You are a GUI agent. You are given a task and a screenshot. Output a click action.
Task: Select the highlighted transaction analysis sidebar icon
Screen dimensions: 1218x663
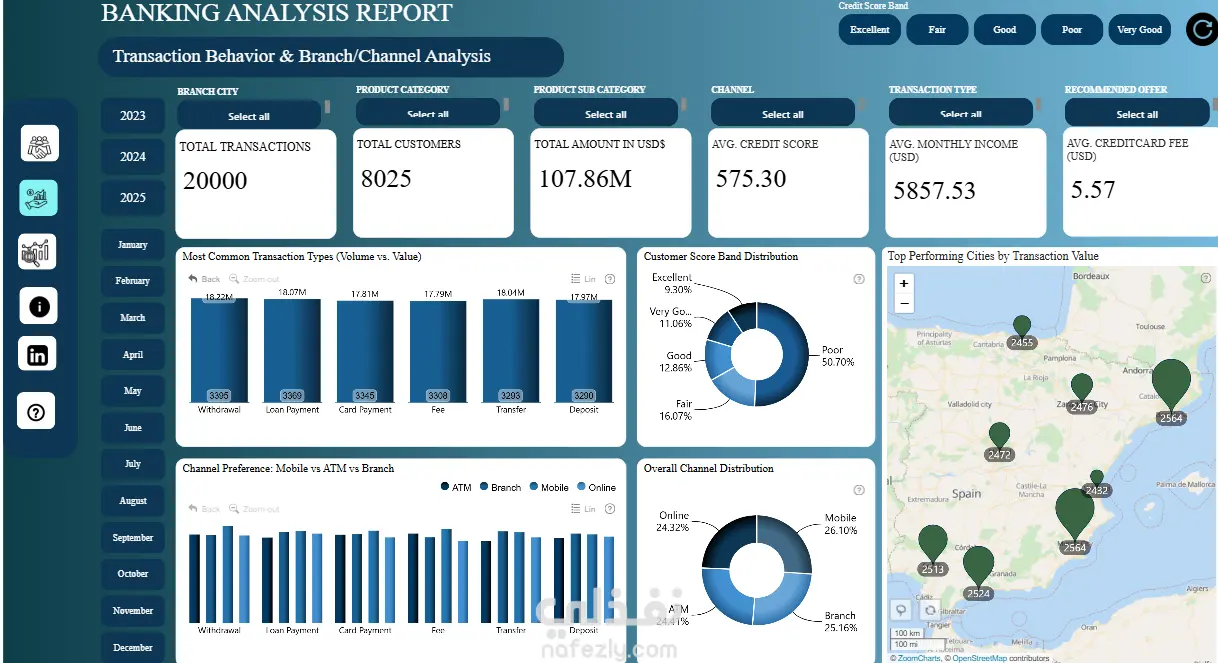pos(39,197)
